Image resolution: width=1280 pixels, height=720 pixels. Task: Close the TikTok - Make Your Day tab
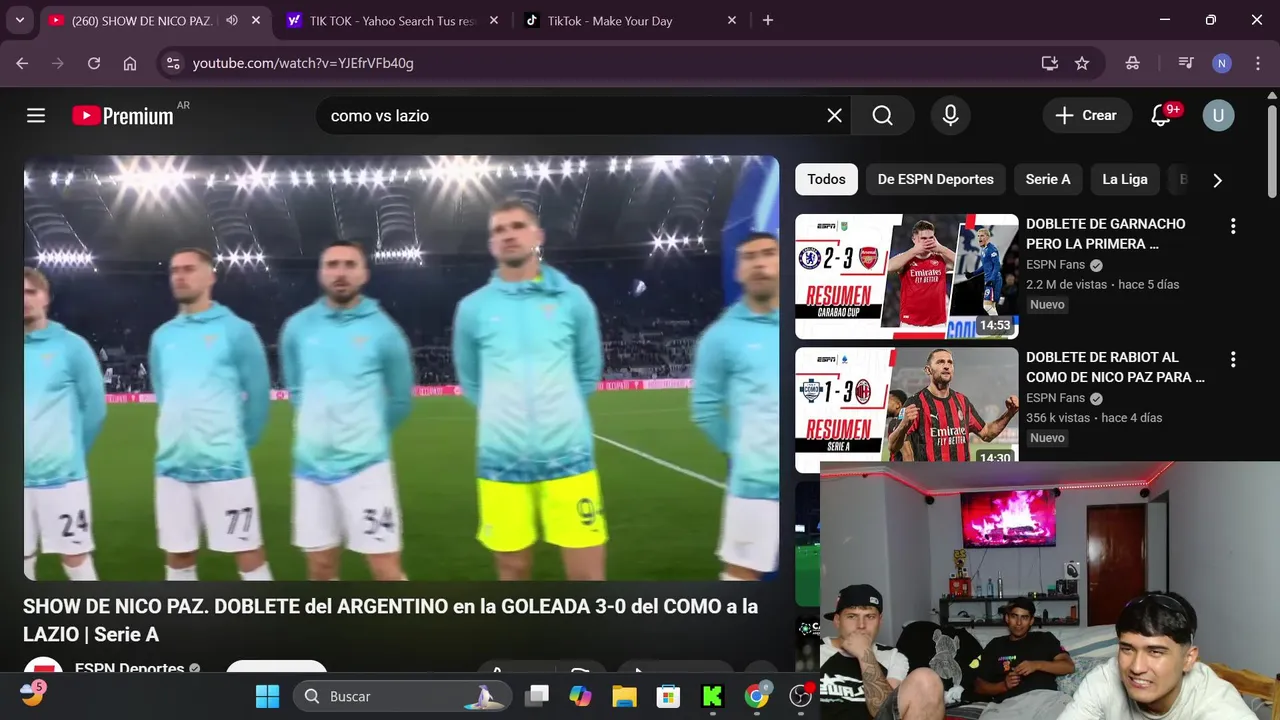(732, 20)
